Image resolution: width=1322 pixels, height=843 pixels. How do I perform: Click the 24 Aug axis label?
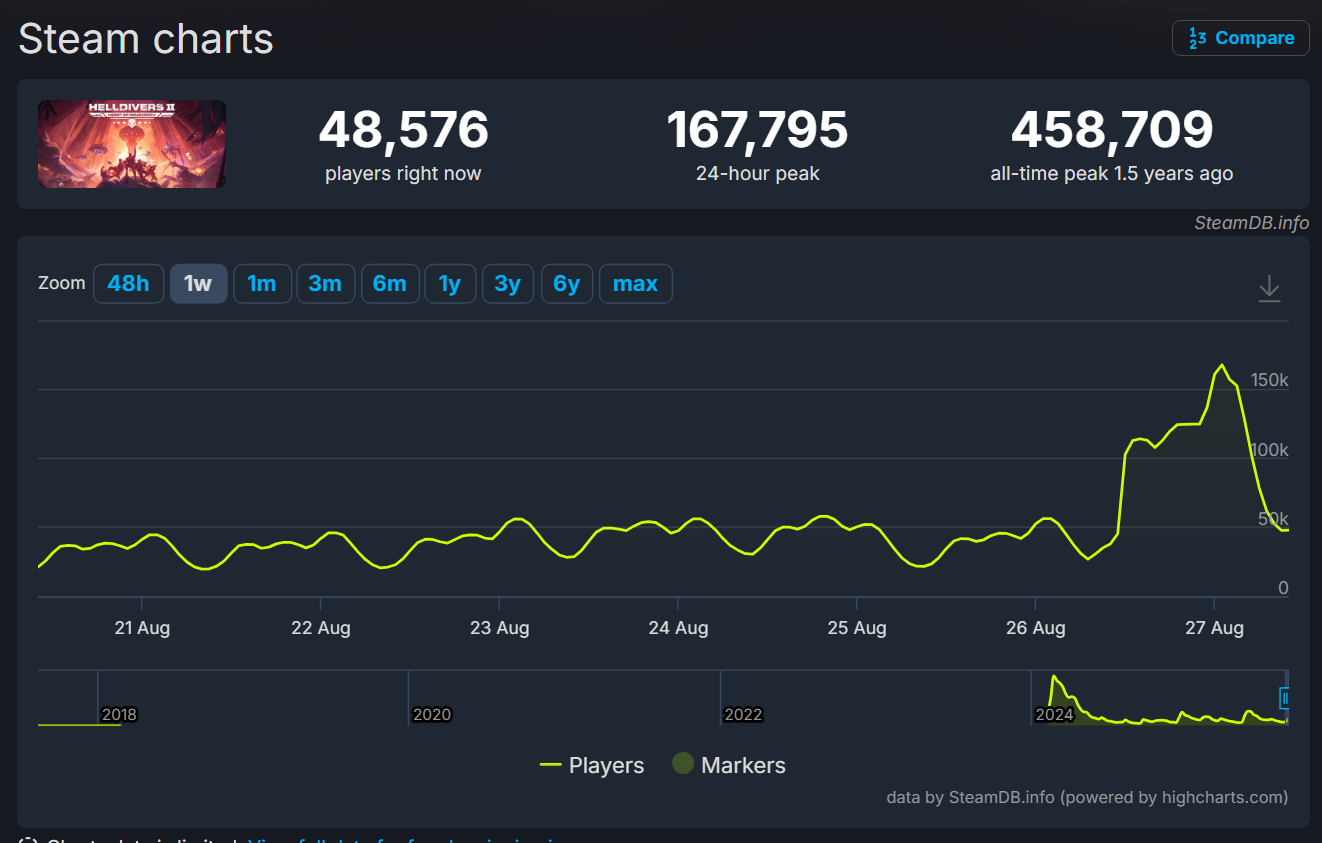point(678,628)
